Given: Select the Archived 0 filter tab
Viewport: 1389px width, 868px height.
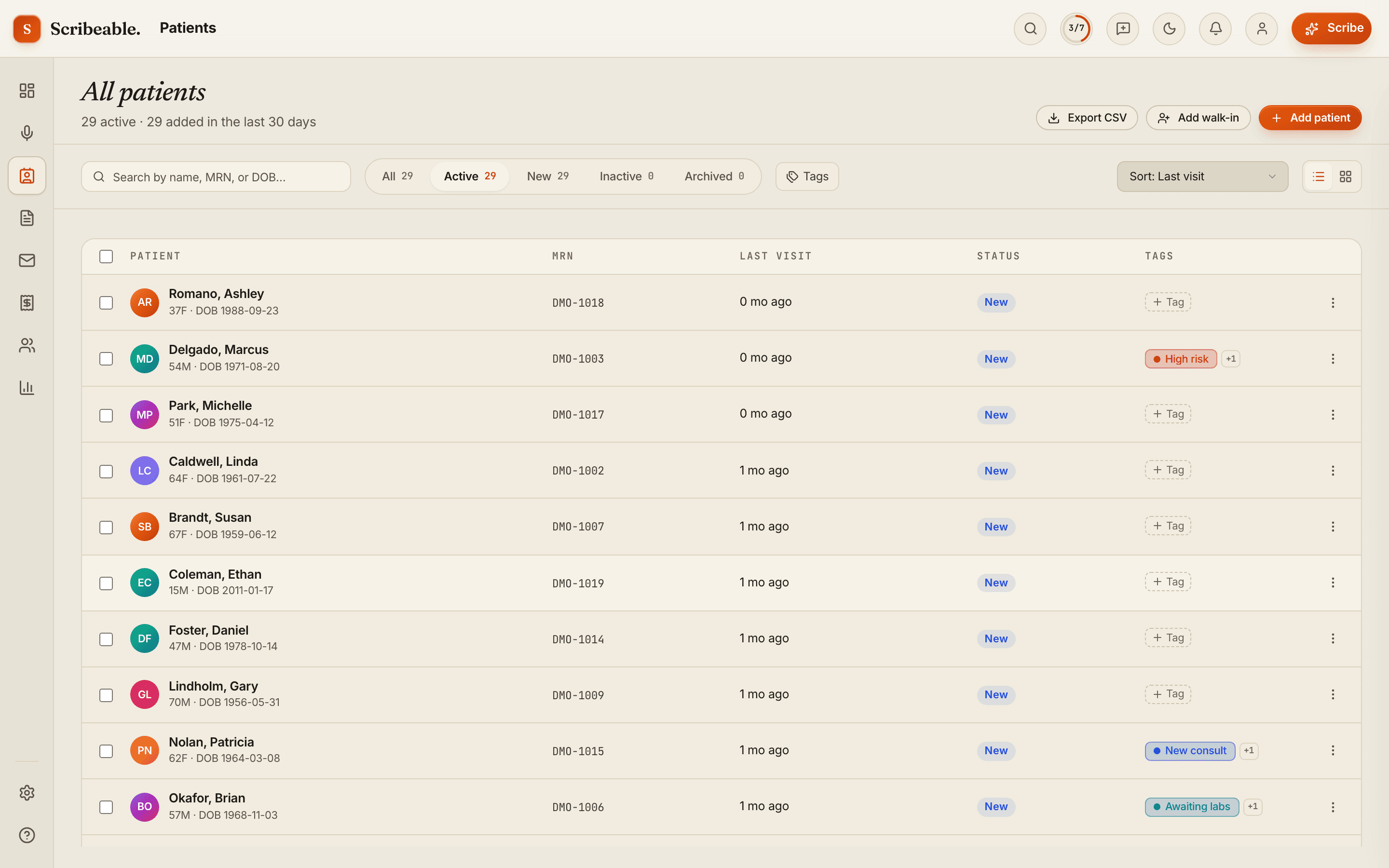Looking at the screenshot, I should (x=714, y=176).
